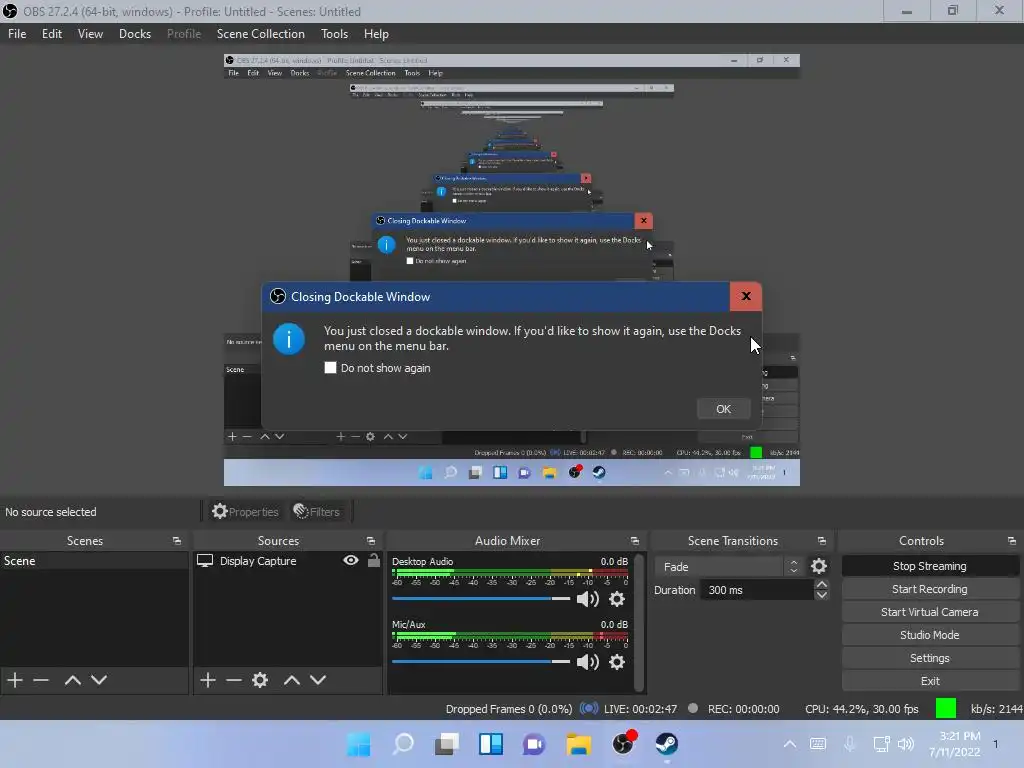Select the Scene item in Scenes list
This screenshot has width=1024, height=768.
tap(94, 560)
